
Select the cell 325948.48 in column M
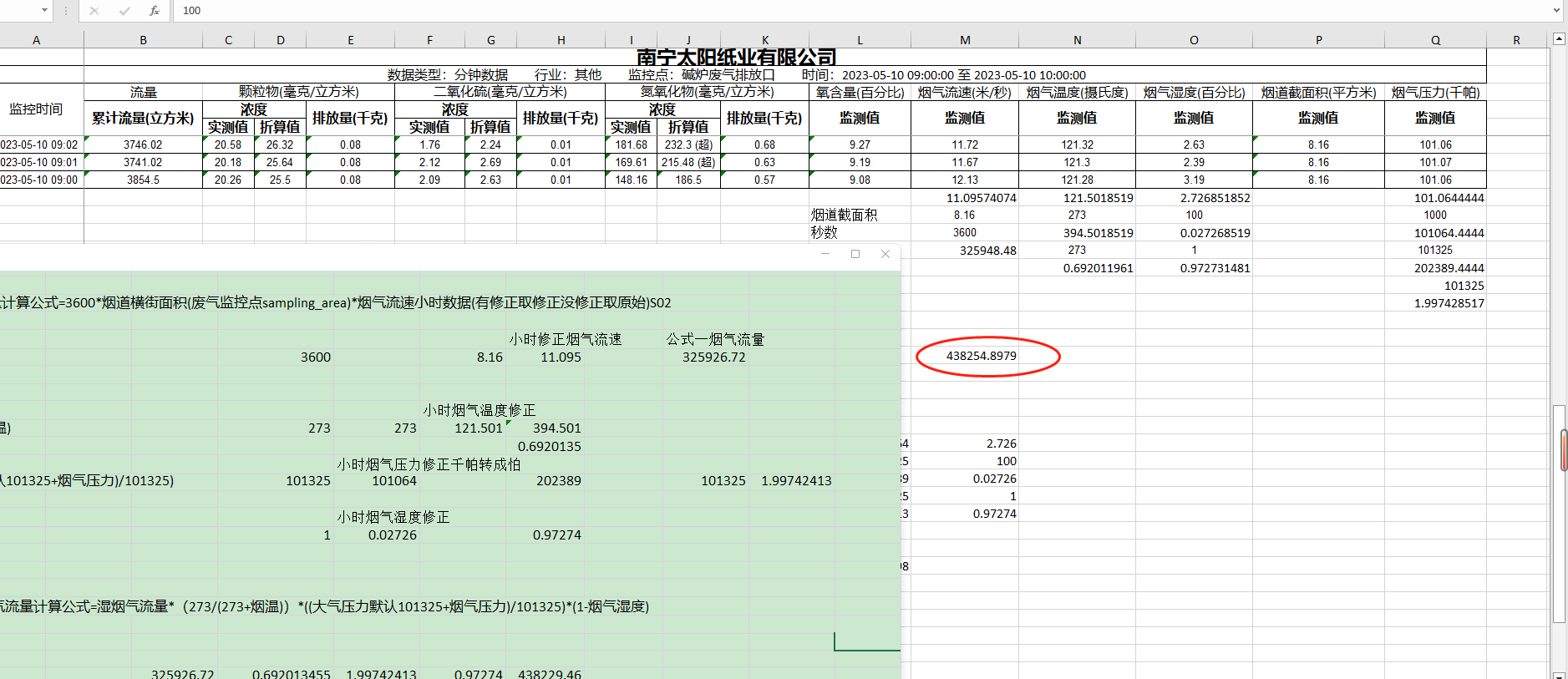965,251
